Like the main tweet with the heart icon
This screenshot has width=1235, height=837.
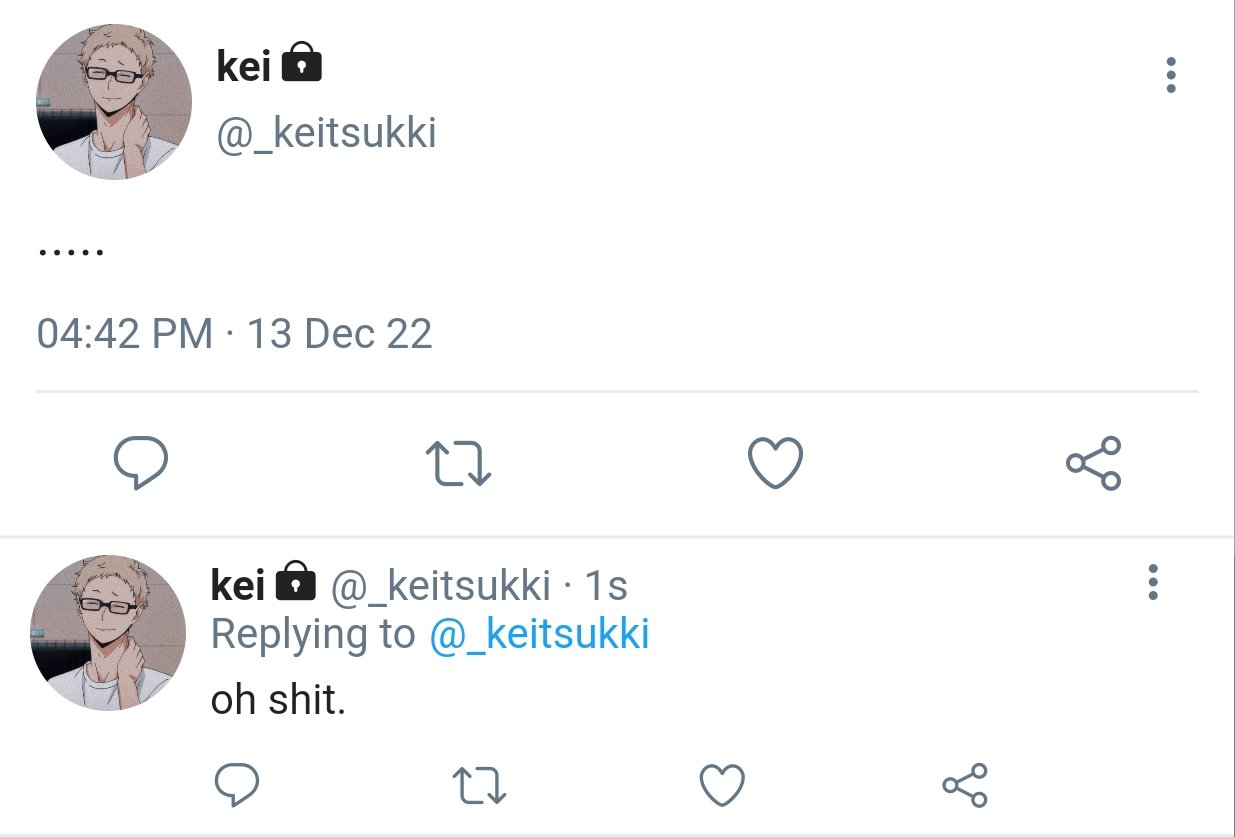click(775, 464)
